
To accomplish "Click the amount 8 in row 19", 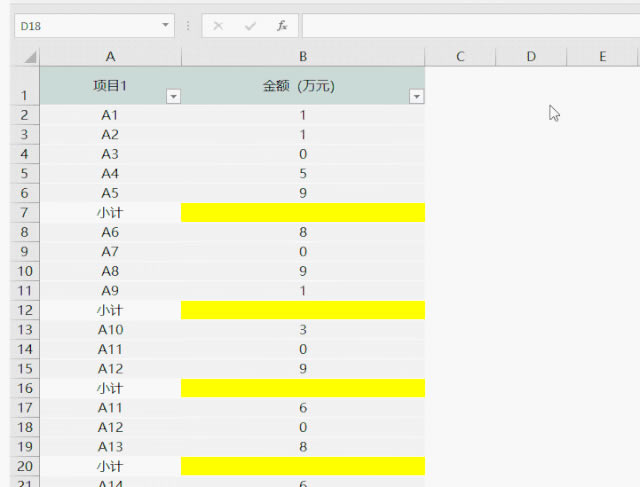I will coord(303,447).
